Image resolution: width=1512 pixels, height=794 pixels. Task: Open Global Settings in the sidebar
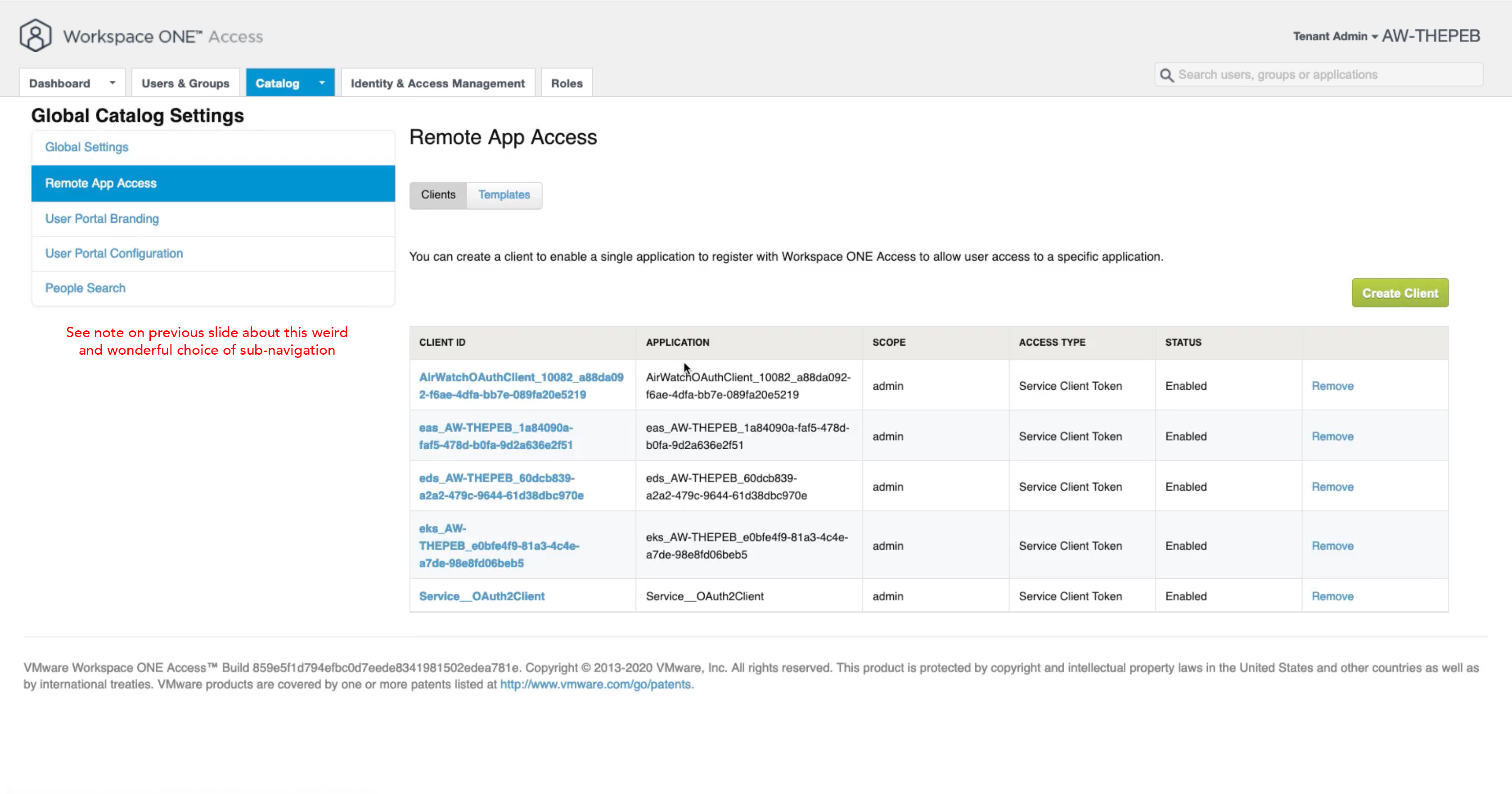(x=87, y=147)
